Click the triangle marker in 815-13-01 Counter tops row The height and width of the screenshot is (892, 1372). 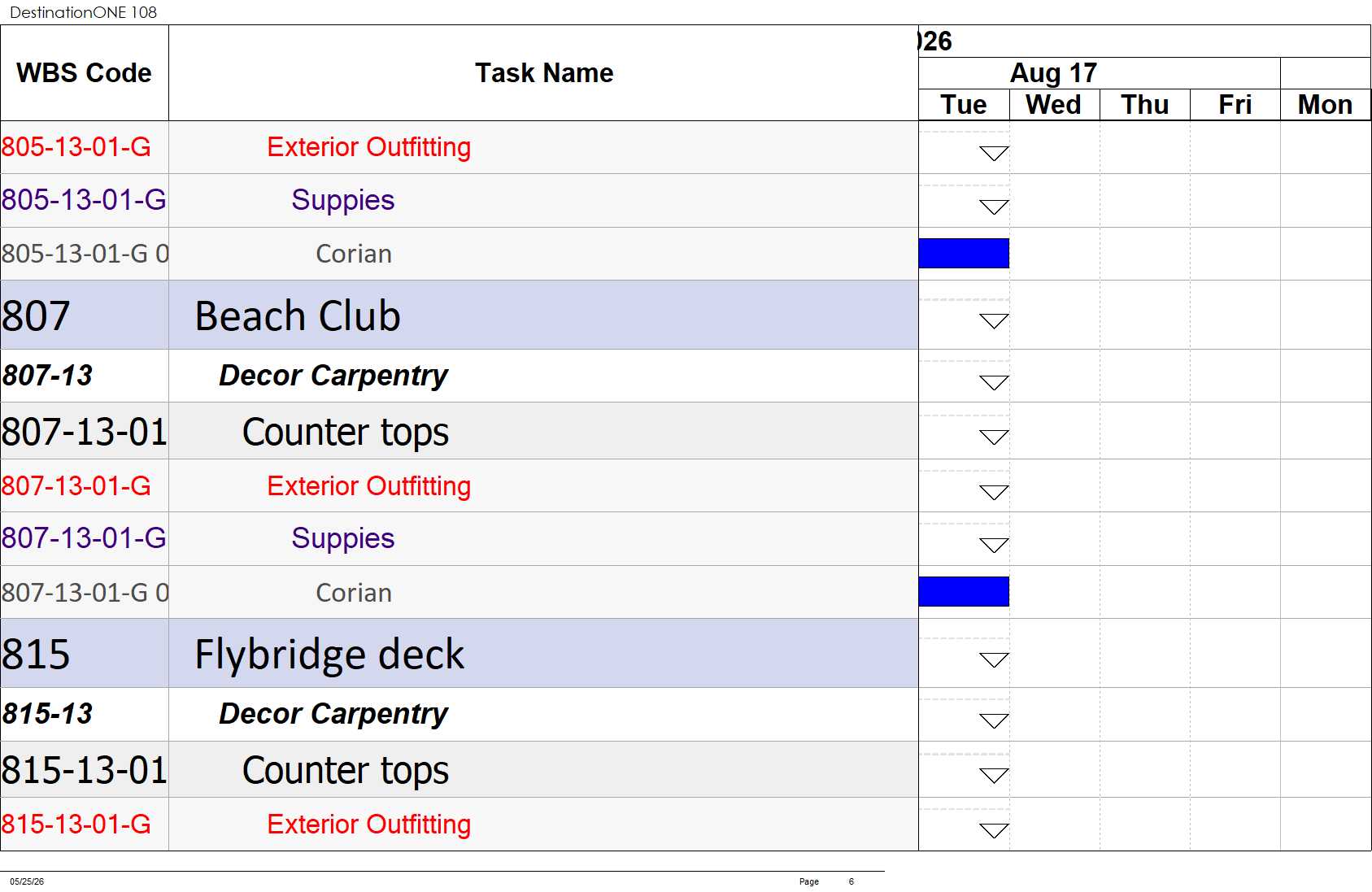[x=994, y=775]
